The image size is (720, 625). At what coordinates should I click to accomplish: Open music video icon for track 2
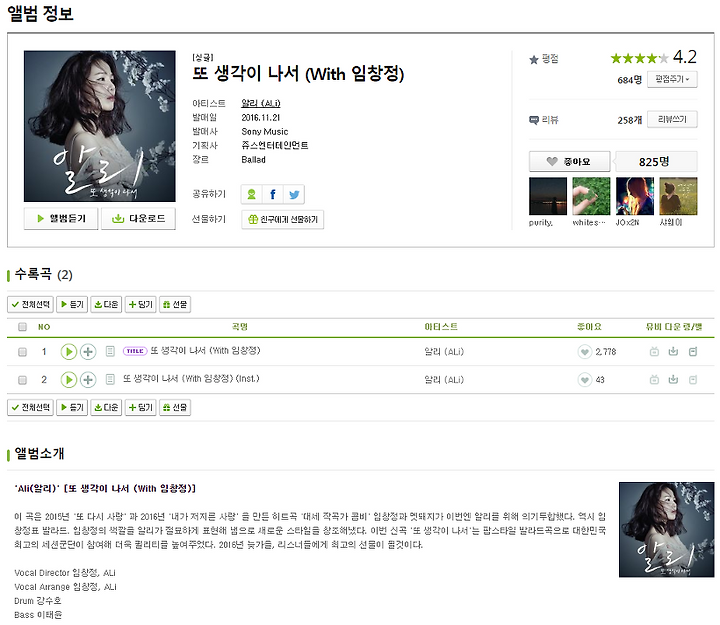(x=654, y=380)
